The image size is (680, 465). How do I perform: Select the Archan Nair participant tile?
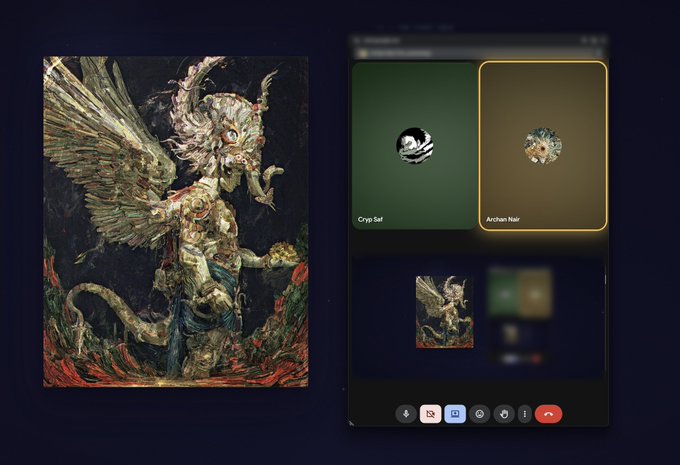(x=543, y=146)
